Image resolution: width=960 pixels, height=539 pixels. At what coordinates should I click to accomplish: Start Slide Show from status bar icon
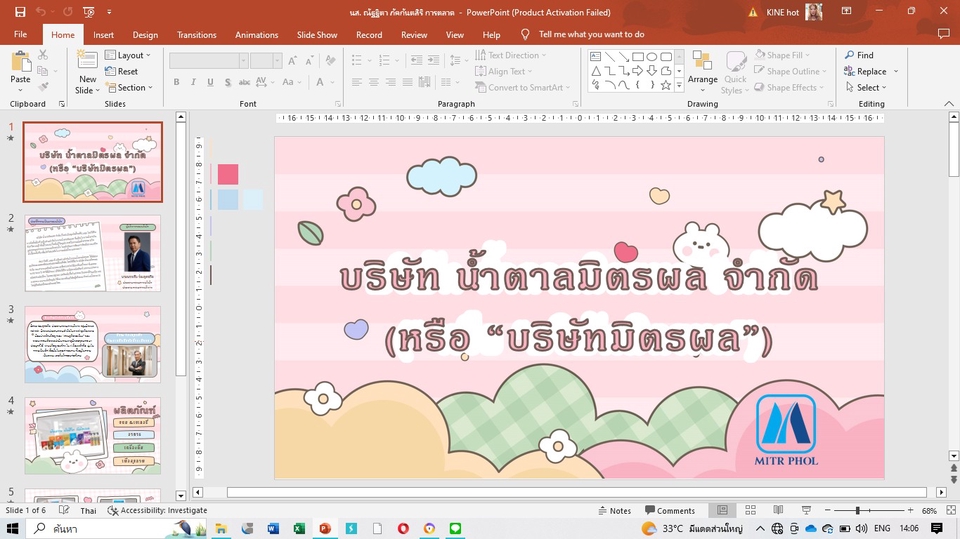point(806,510)
